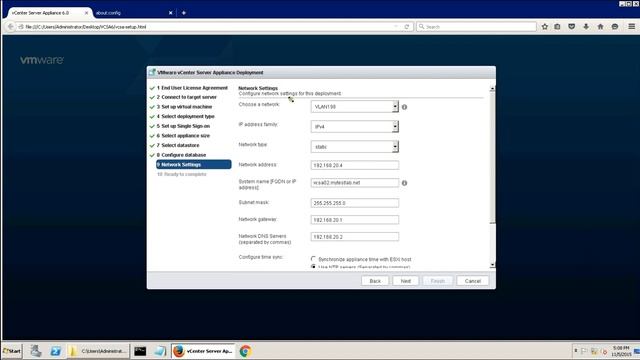
Task: Go to step 3 Set up virtual machine
Action: (184, 107)
